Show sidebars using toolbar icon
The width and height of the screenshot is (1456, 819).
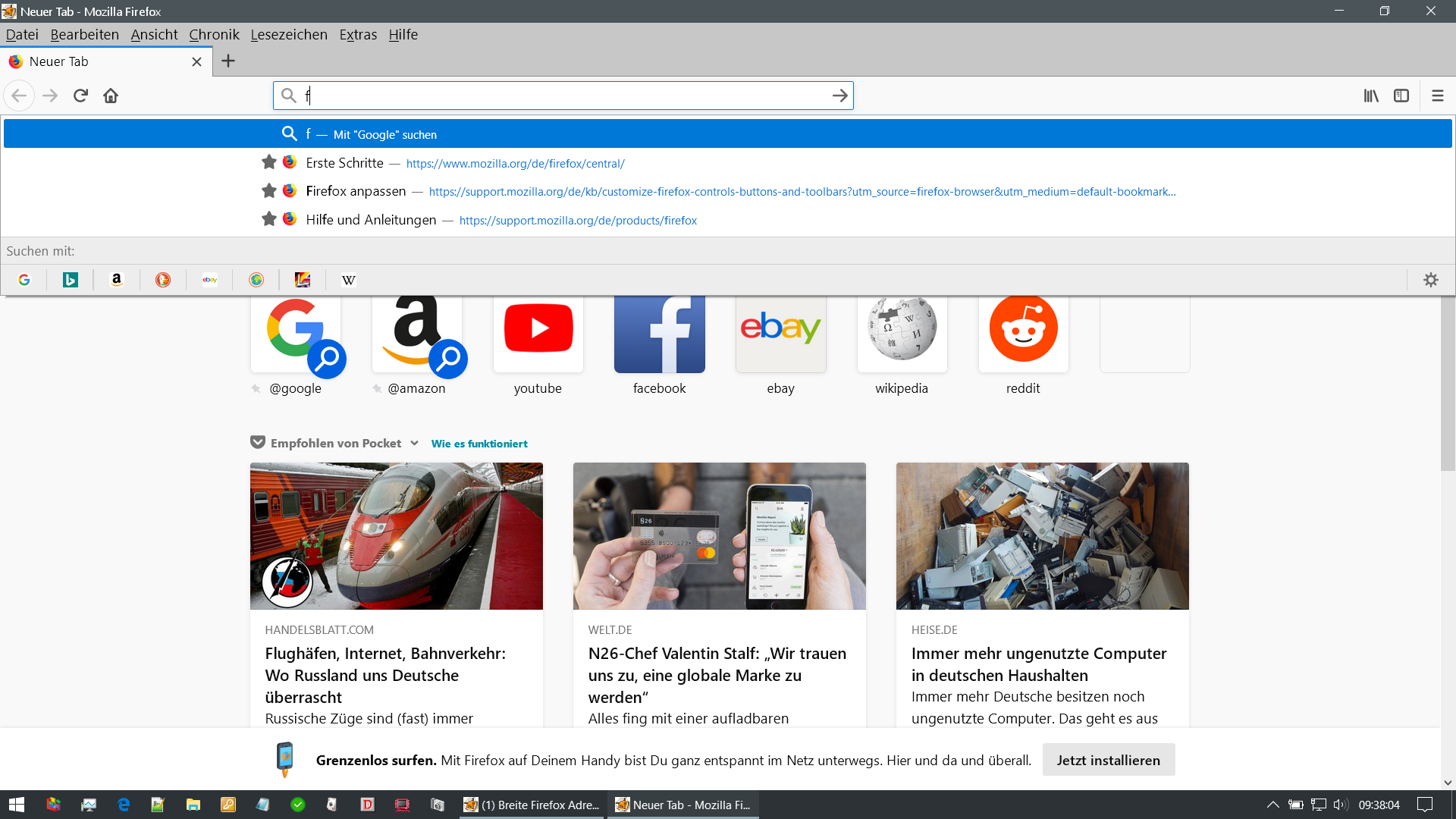point(1401,96)
